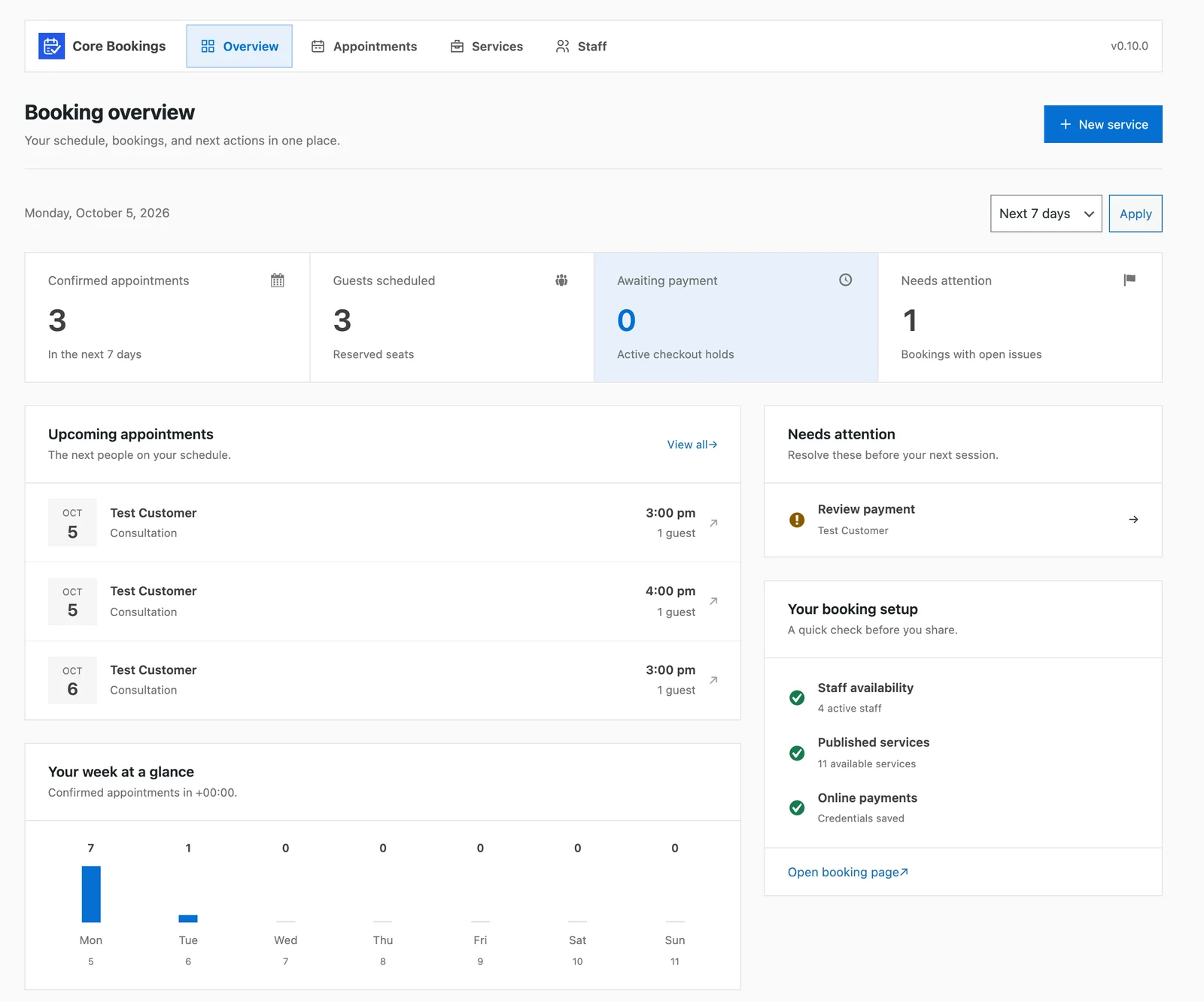The width and height of the screenshot is (1204, 1002).
Task: Open the 4:00 pm Oct 5 appointment arrow icon
Action: [x=713, y=601]
